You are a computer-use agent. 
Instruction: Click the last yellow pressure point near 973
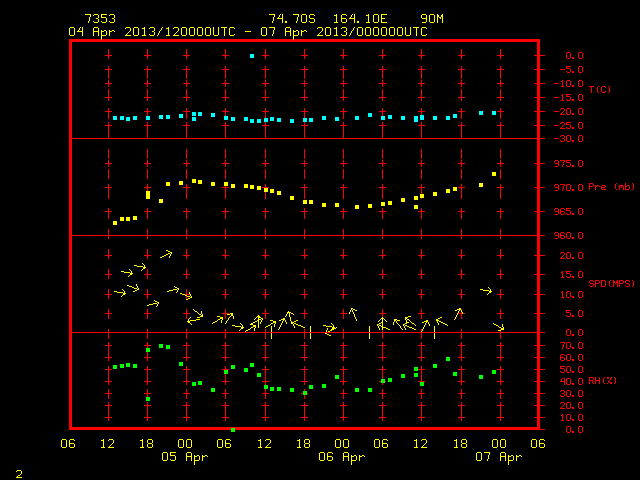tap(494, 174)
